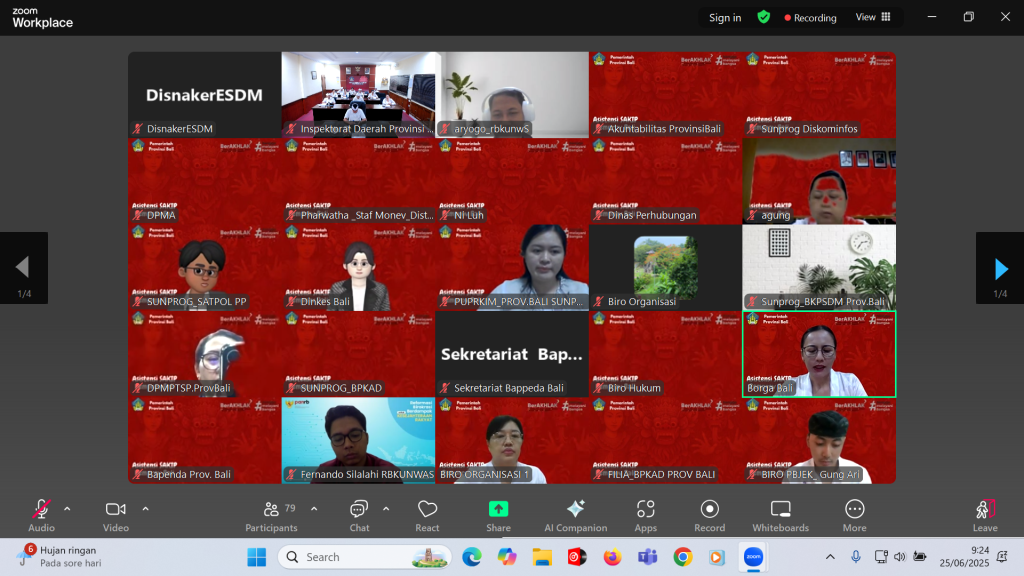Select the Borga Bali video tile
Viewport: 1024px width, 576px height.
point(819,353)
